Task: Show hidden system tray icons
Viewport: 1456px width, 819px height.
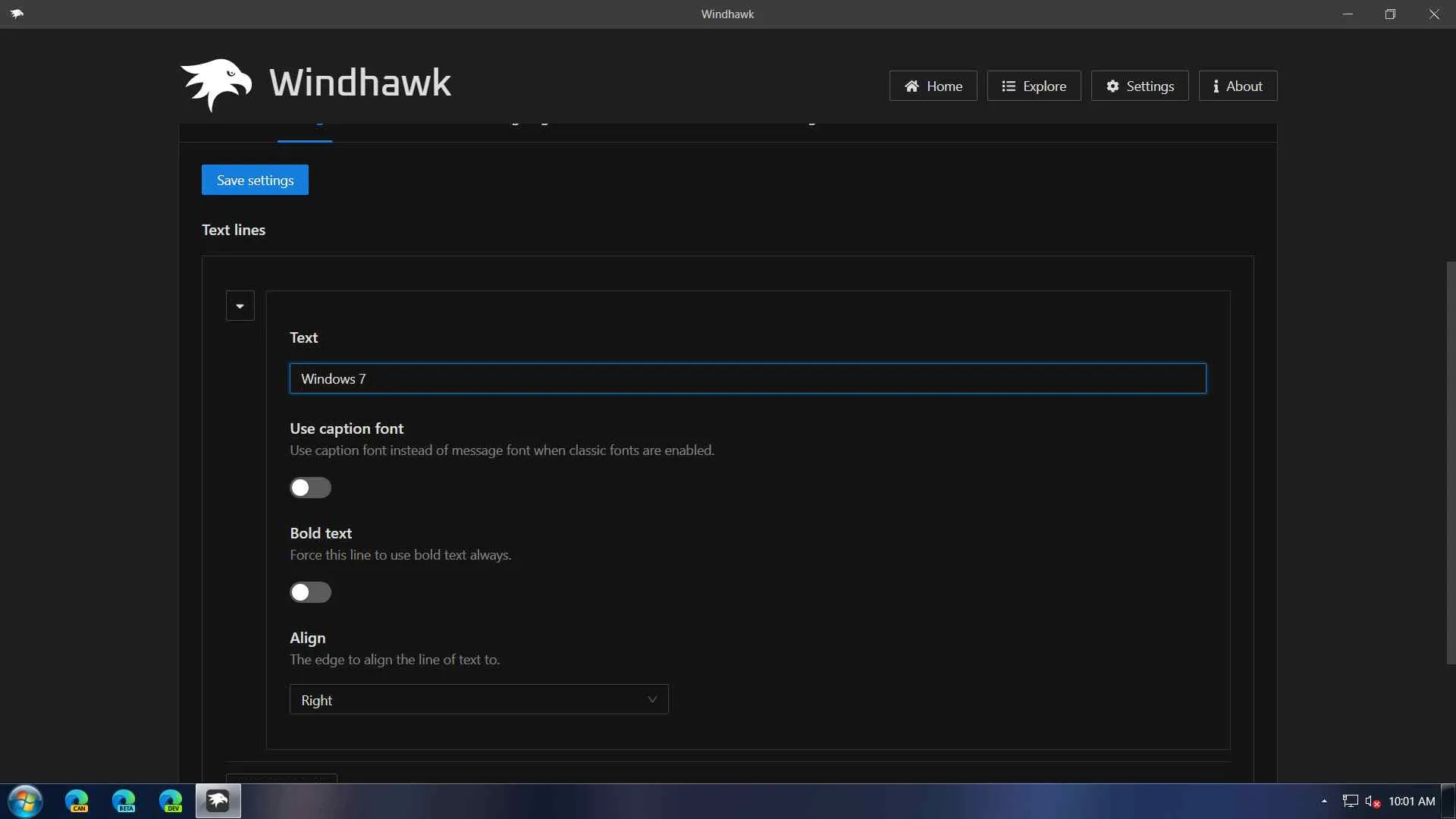Action: click(1324, 801)
